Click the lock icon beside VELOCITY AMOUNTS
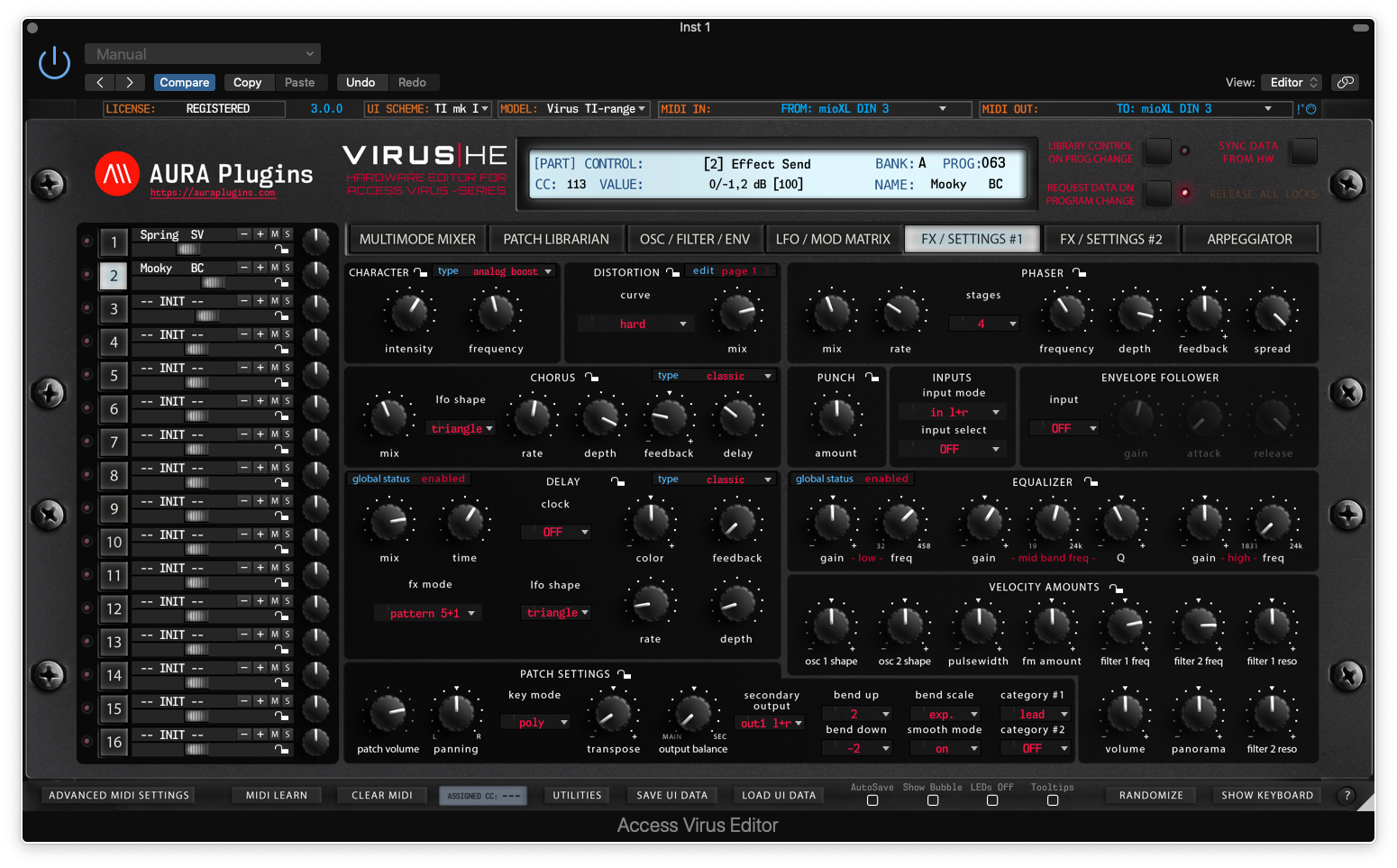The width and height of the screenshot is (1397, 868). point(1116,588)
